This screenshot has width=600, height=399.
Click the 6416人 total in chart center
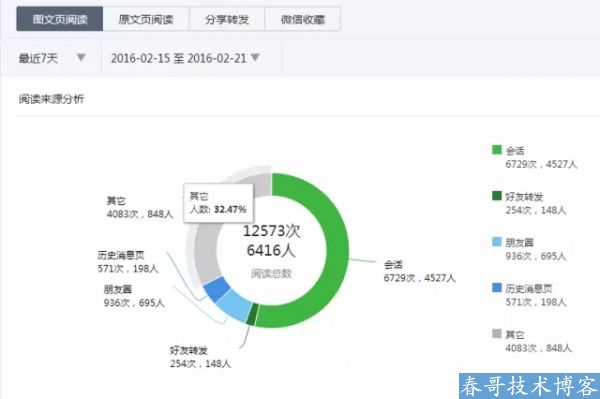(x=271, y=251)
